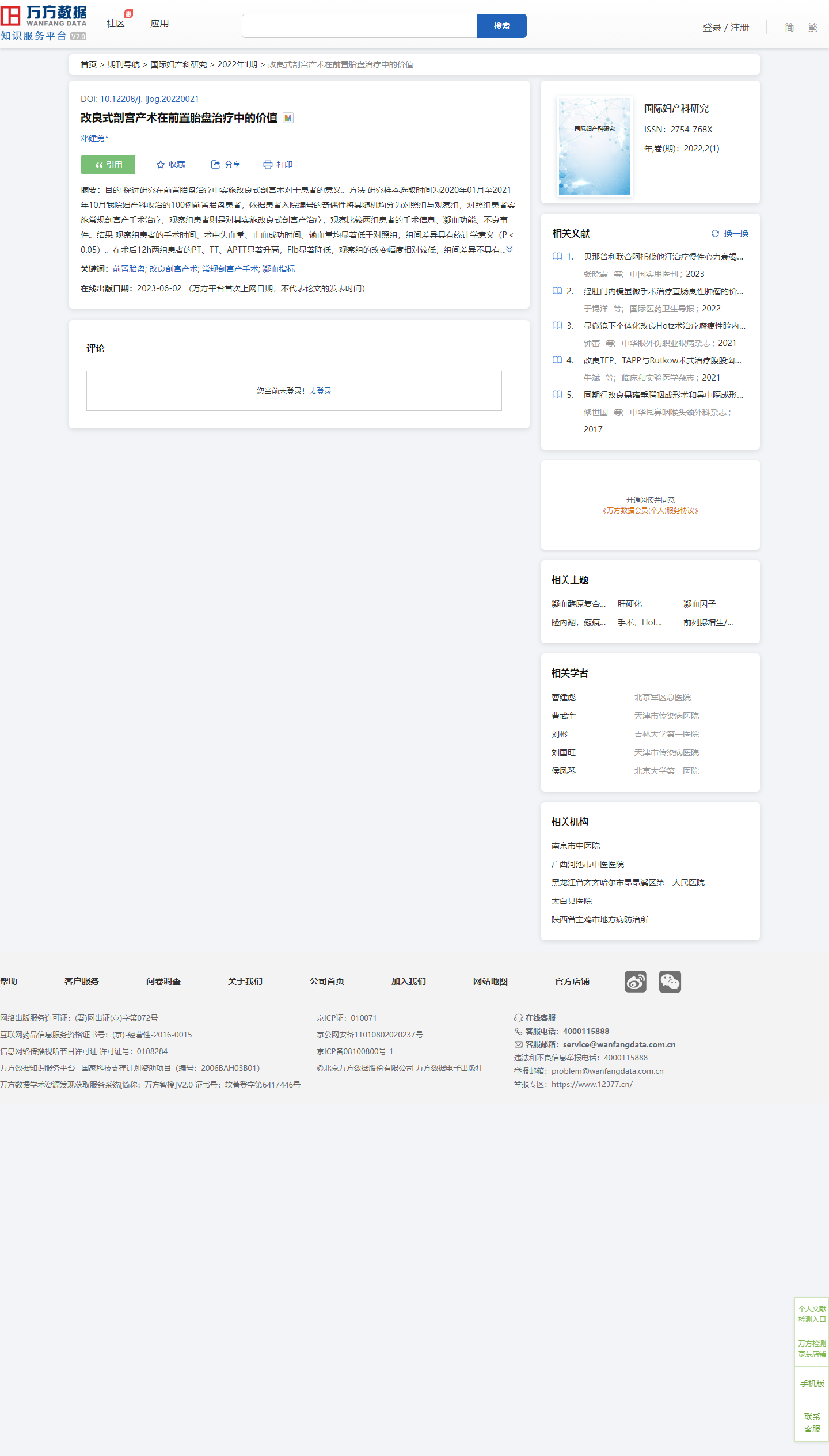The width and height of the screenshot is (829, 1456).
Task: Open the 万方数据会员(个人)服务协议 link
Action: pyautogui.click(x=651, y=511)
